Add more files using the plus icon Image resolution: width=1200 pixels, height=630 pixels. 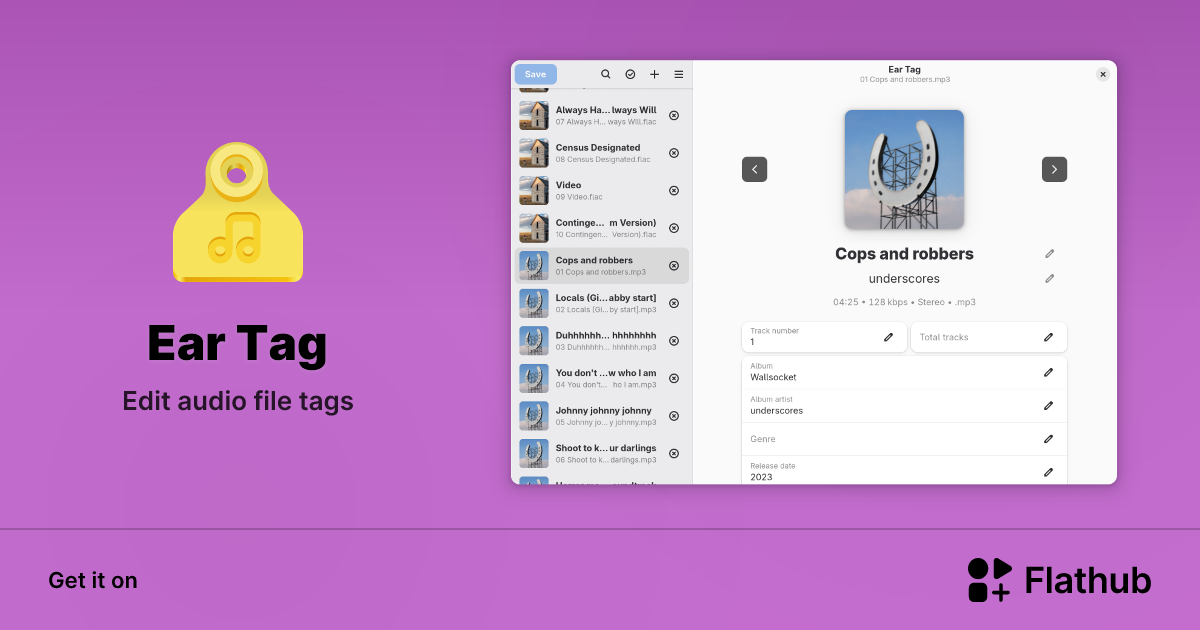coord(655,74)
